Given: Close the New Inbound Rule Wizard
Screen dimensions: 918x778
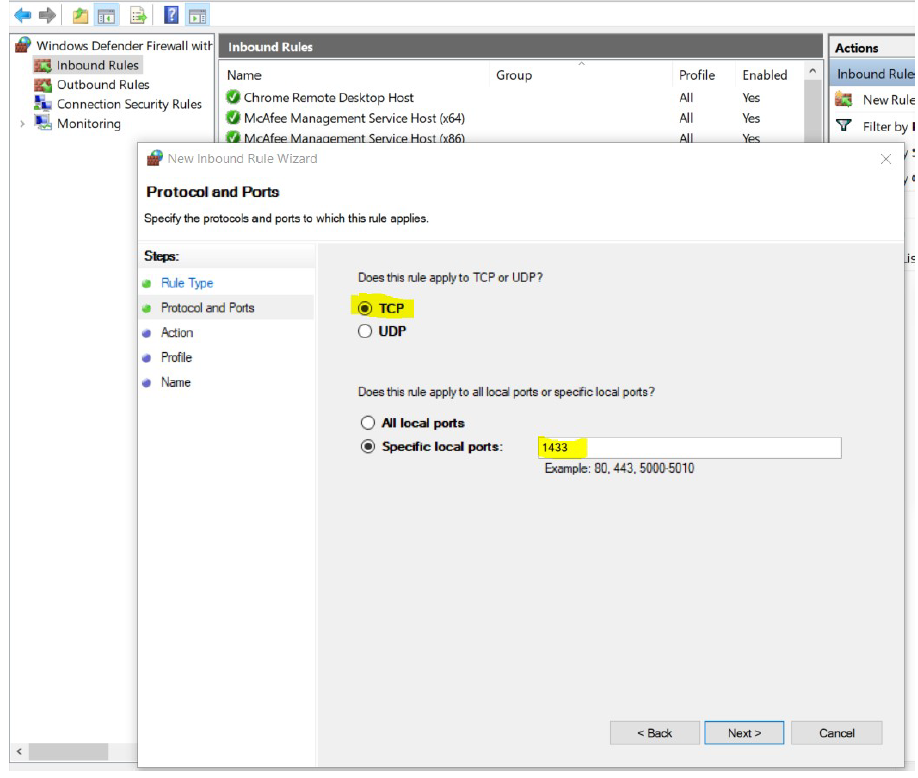Looking at the screenshot, I should 886,159.
